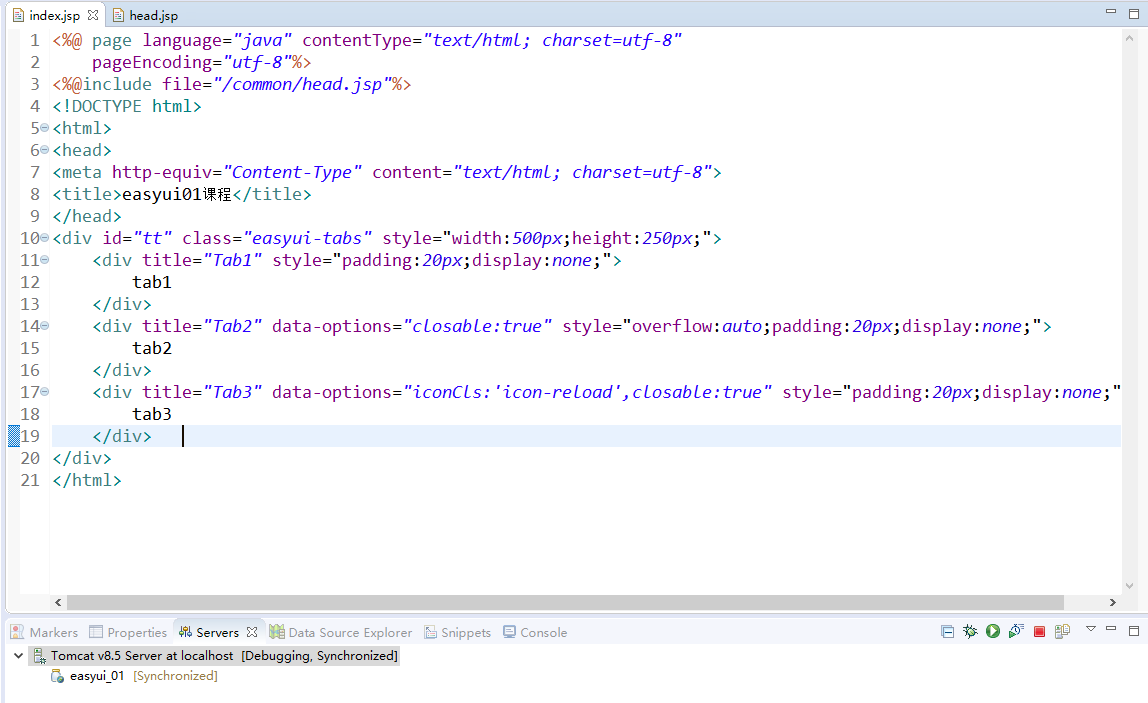Click the easyui_01 module icon
1148x703 pixels.
(x=57, y=676)
